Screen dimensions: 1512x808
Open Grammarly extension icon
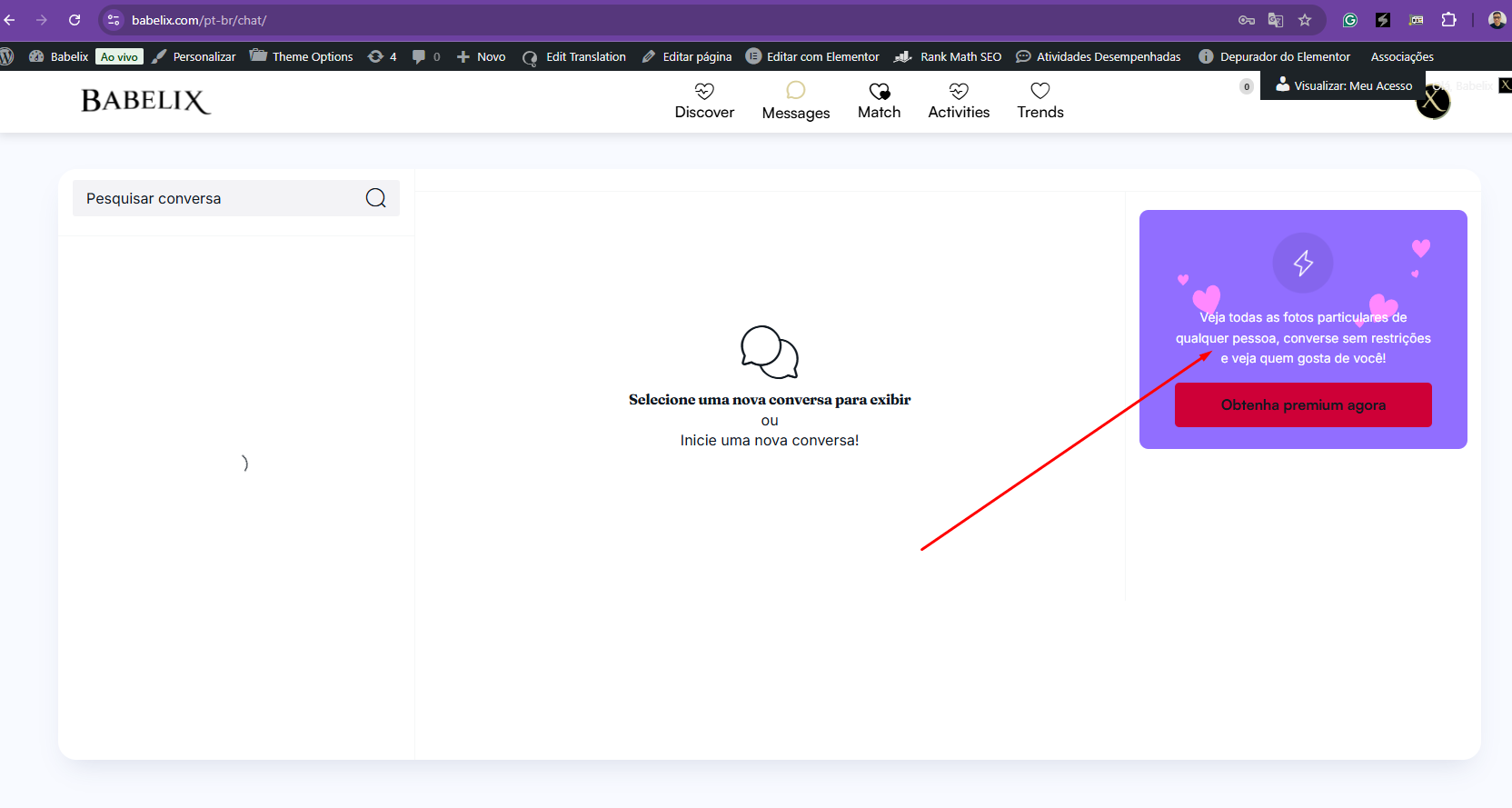(1350, 20)
